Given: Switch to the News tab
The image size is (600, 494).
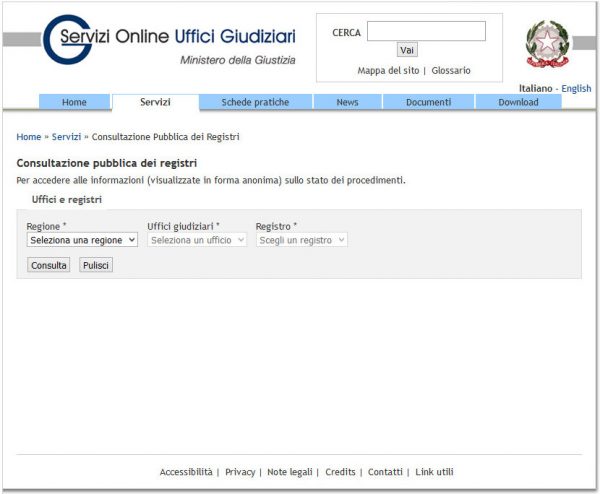Looking at the screenshot, I should click(x=347, y=102).
